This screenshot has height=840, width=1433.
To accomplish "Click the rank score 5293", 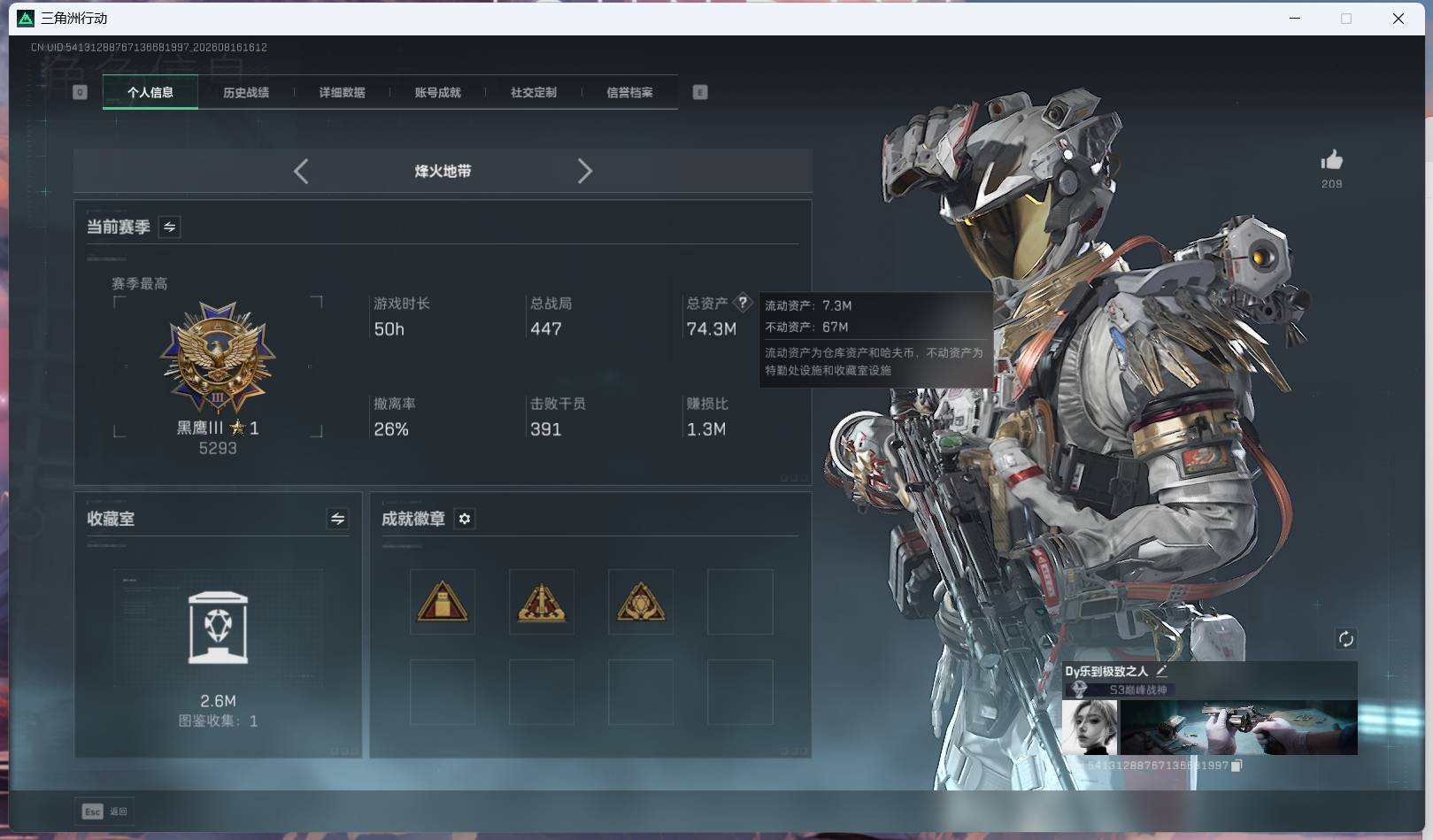I will point(218,449).
